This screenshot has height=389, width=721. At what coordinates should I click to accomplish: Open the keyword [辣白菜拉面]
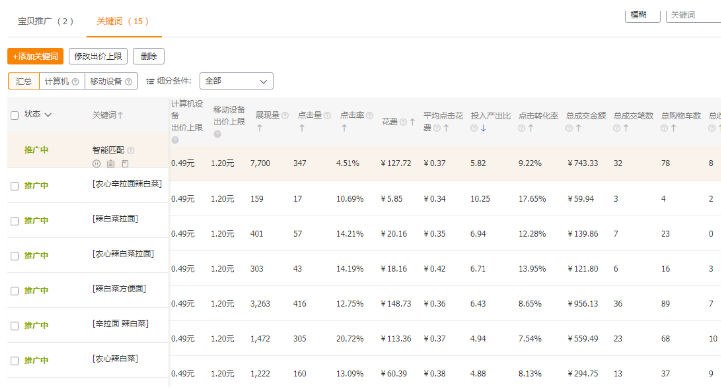point(115,219)
